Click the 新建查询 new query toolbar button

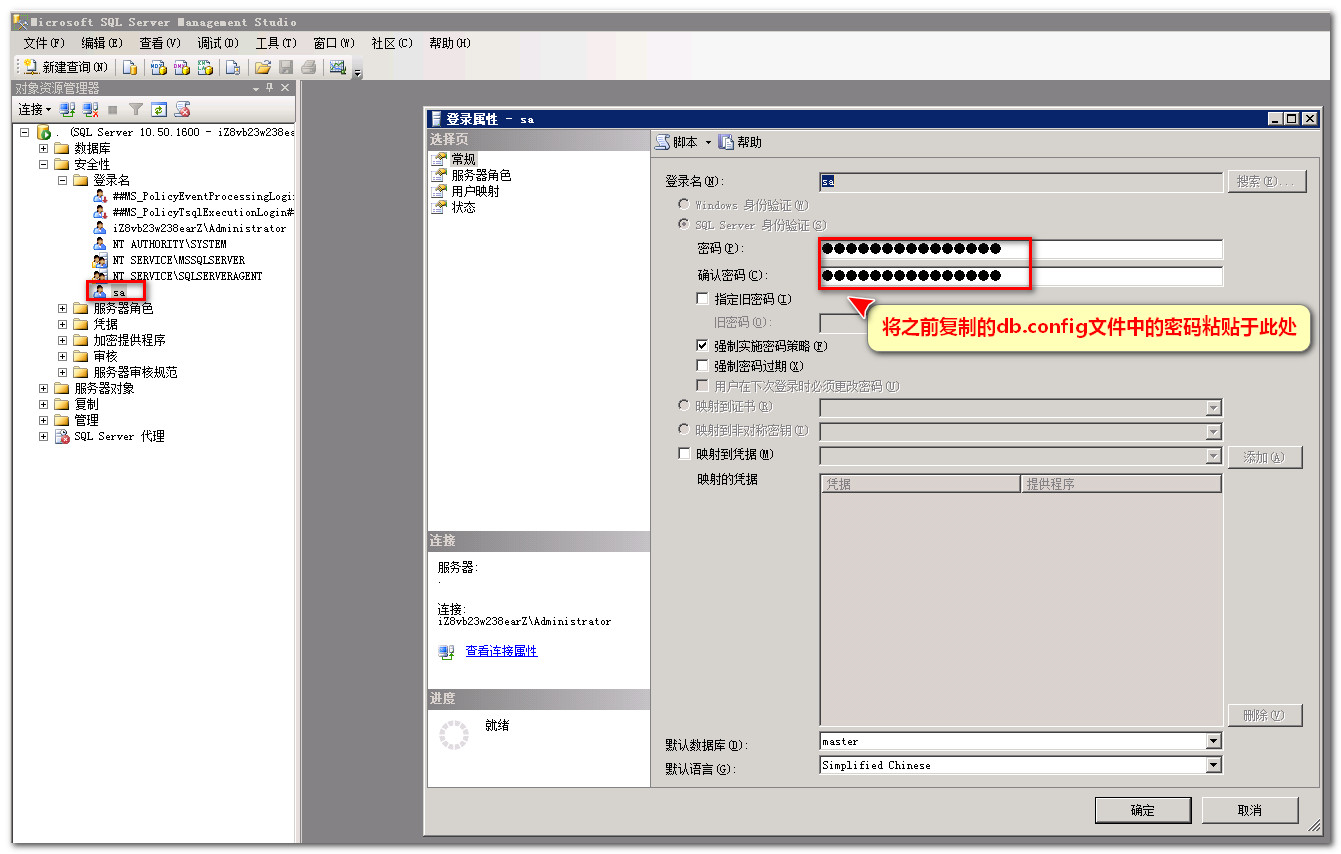[66, 67]
